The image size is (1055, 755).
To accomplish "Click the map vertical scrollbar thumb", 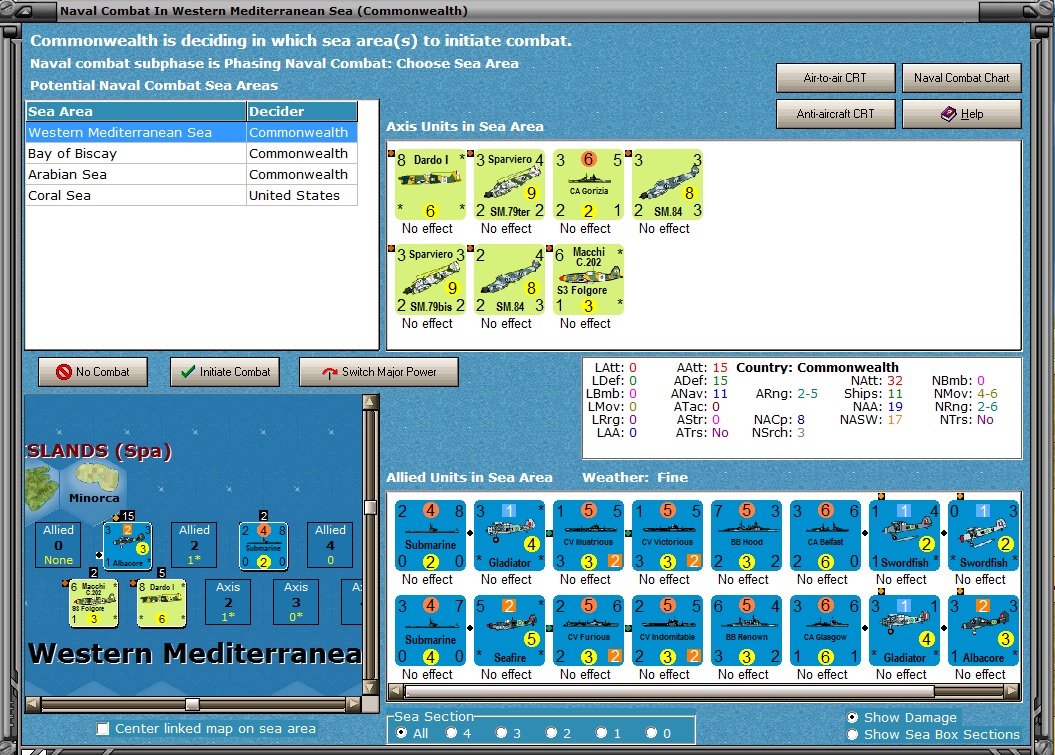I will (x=370, y=507).
